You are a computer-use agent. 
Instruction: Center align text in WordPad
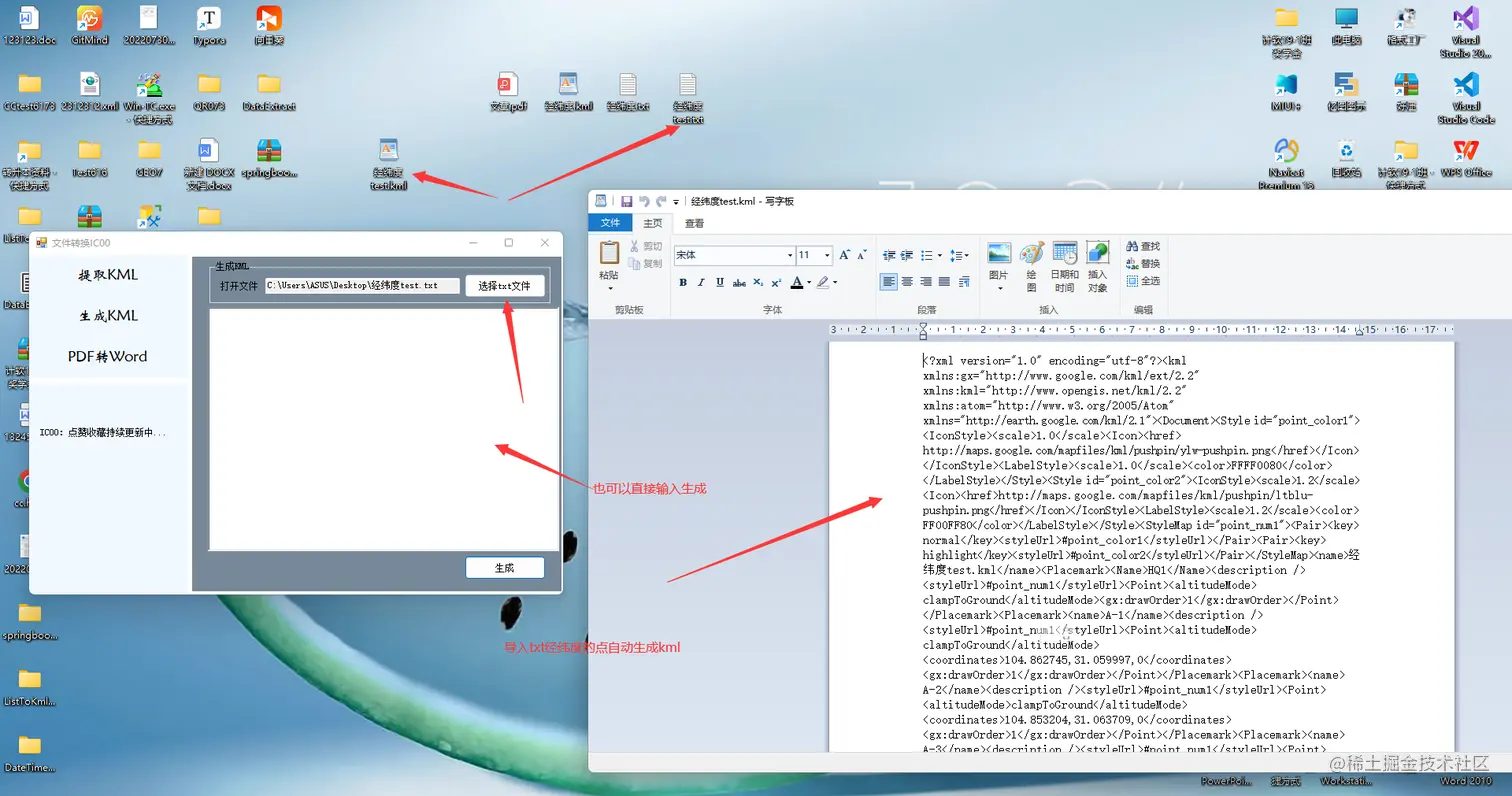908,283
